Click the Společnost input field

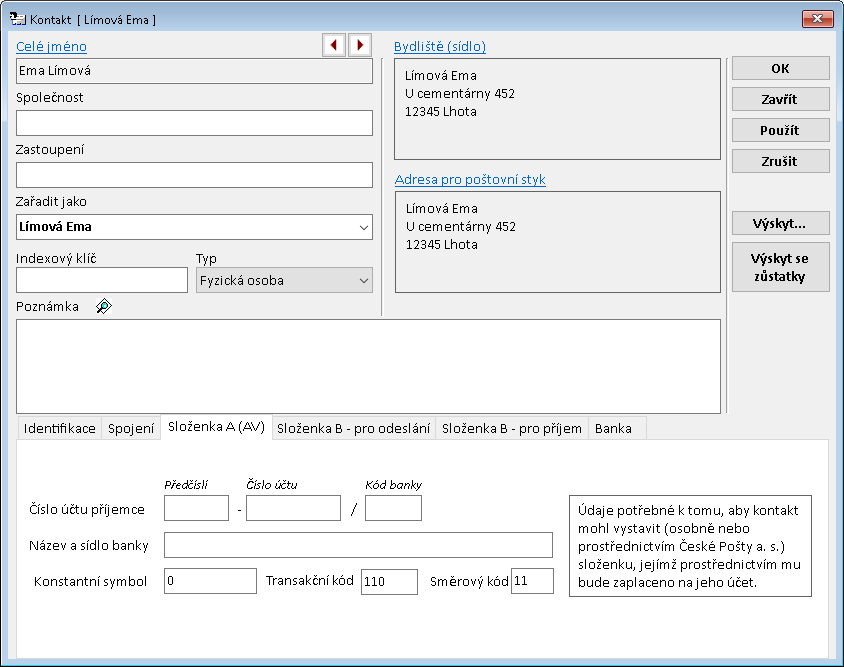(x=194, y=123)
